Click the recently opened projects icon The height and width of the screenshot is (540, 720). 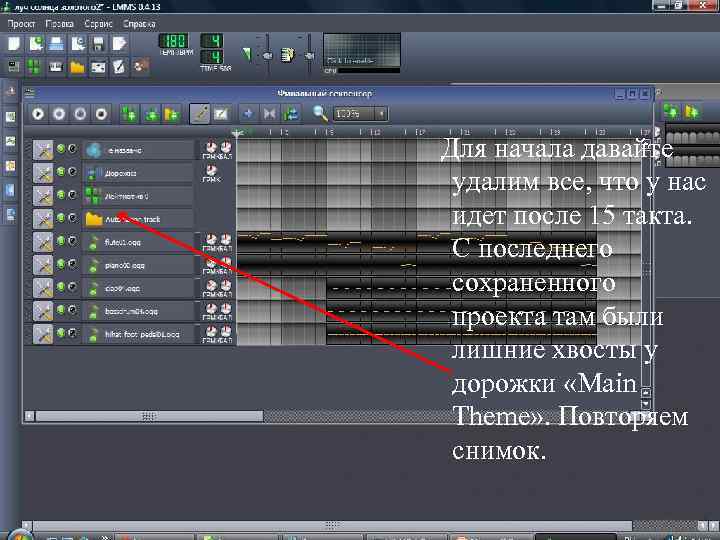[x=78, y=44]
